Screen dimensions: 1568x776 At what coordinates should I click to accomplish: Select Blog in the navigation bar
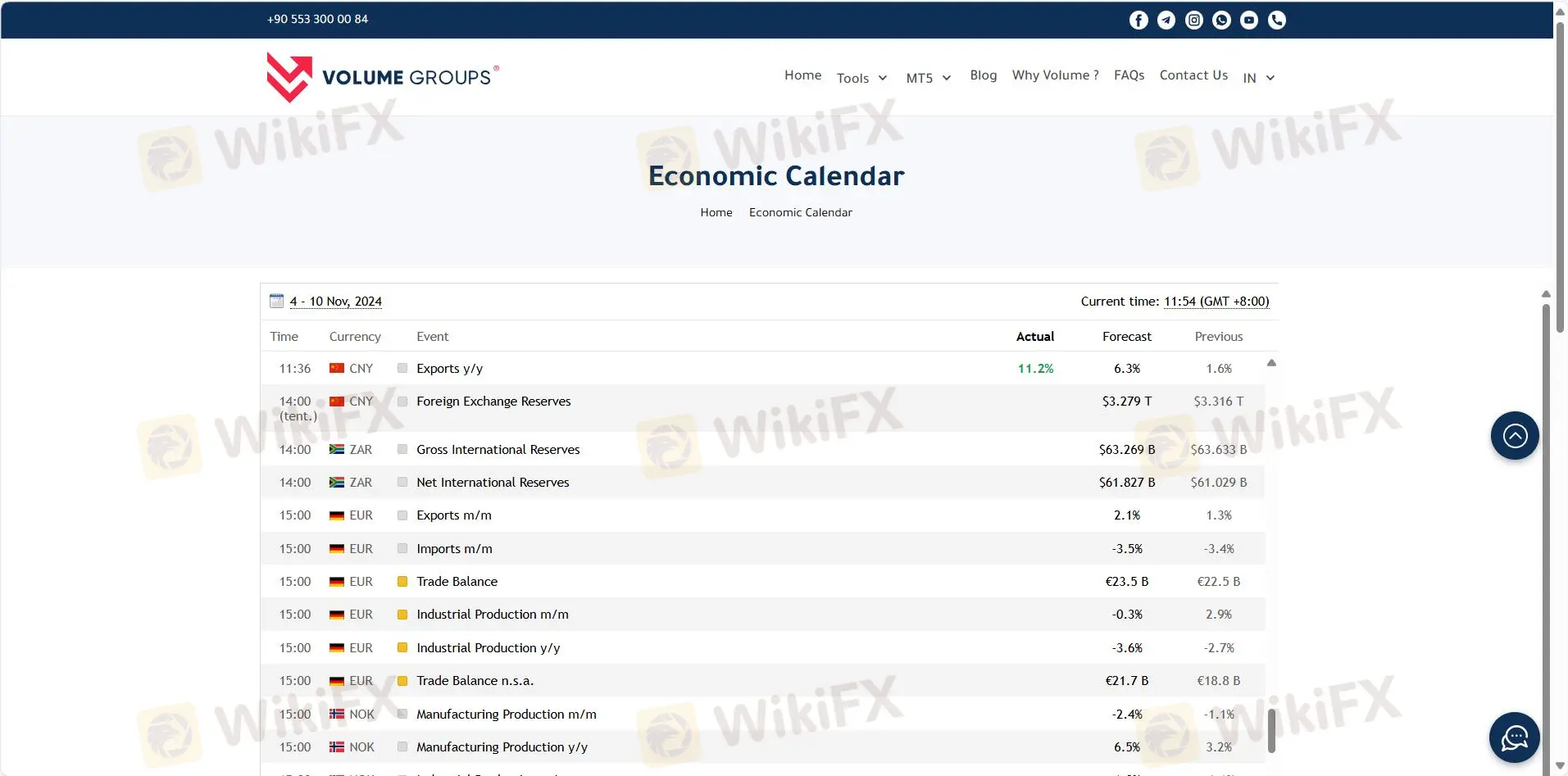[983, 75]
